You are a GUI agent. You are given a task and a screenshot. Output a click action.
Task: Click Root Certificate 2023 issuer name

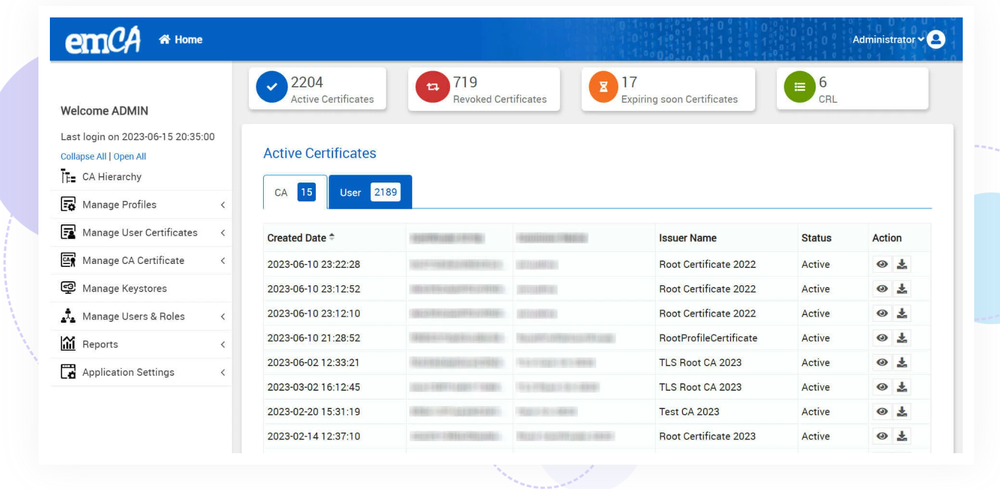[x=707, y=436]
